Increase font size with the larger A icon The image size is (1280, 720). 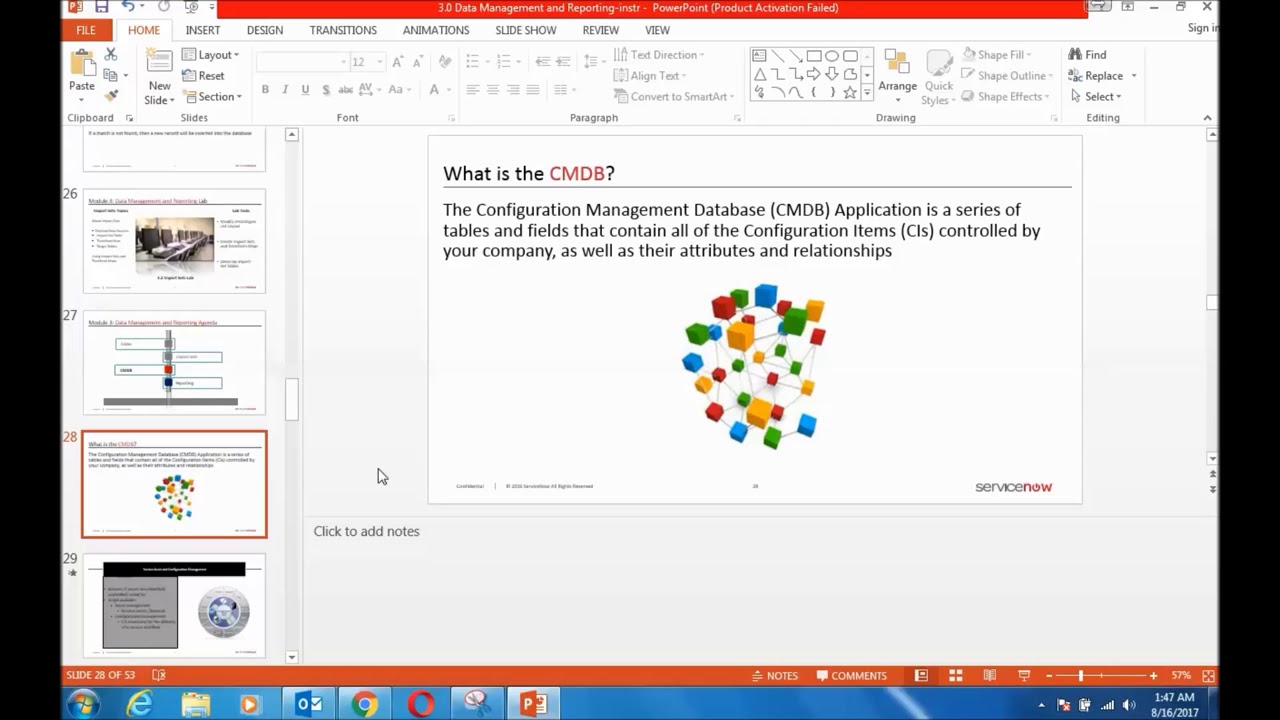tap(397, 62)
